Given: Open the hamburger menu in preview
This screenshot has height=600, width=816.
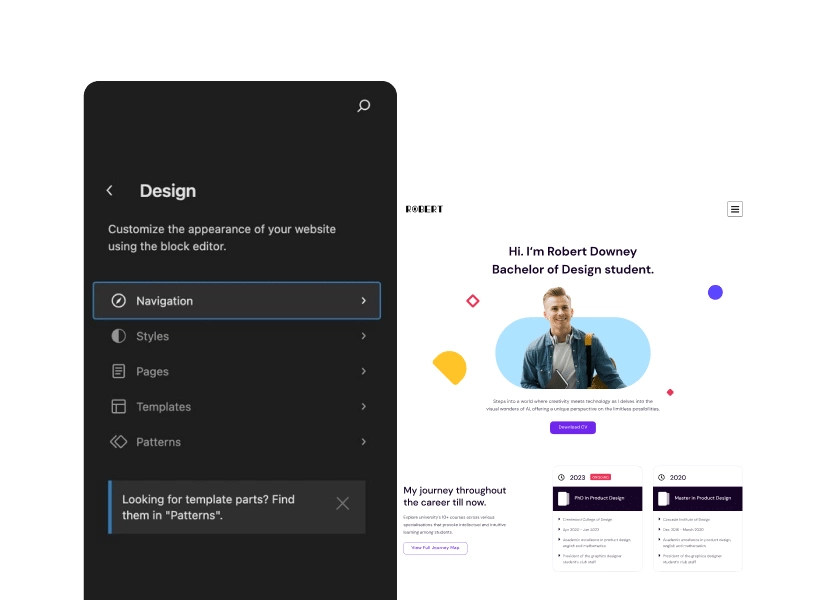Looking at the screenshot, I should point(735,209).
